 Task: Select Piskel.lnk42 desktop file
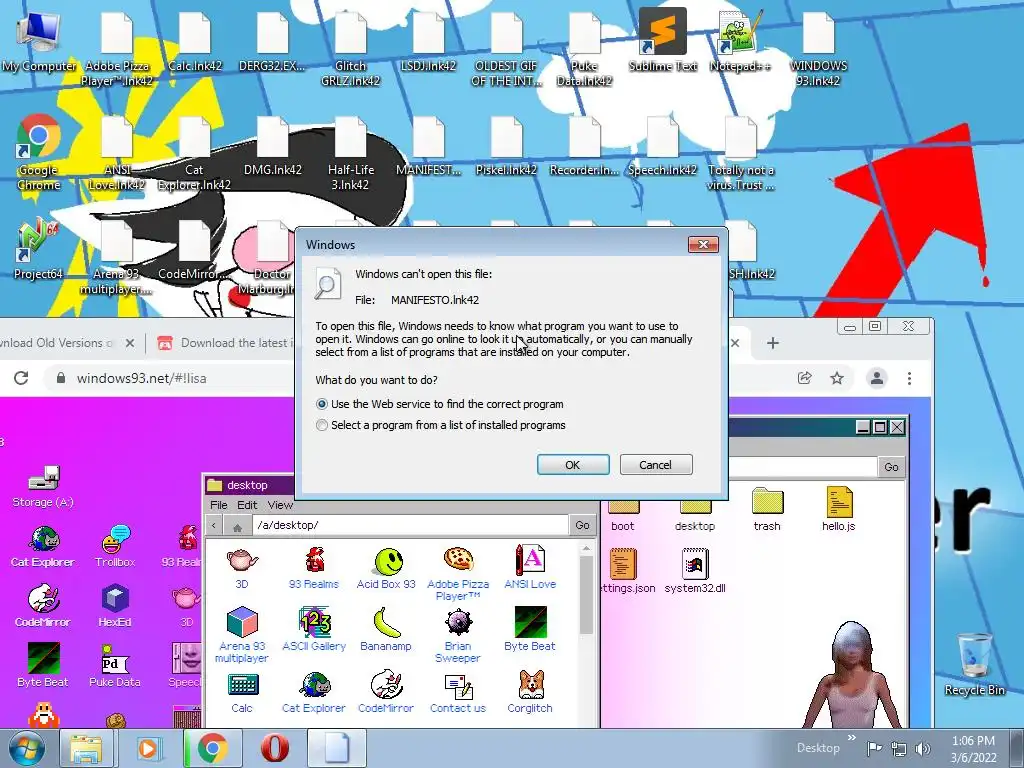506,147
